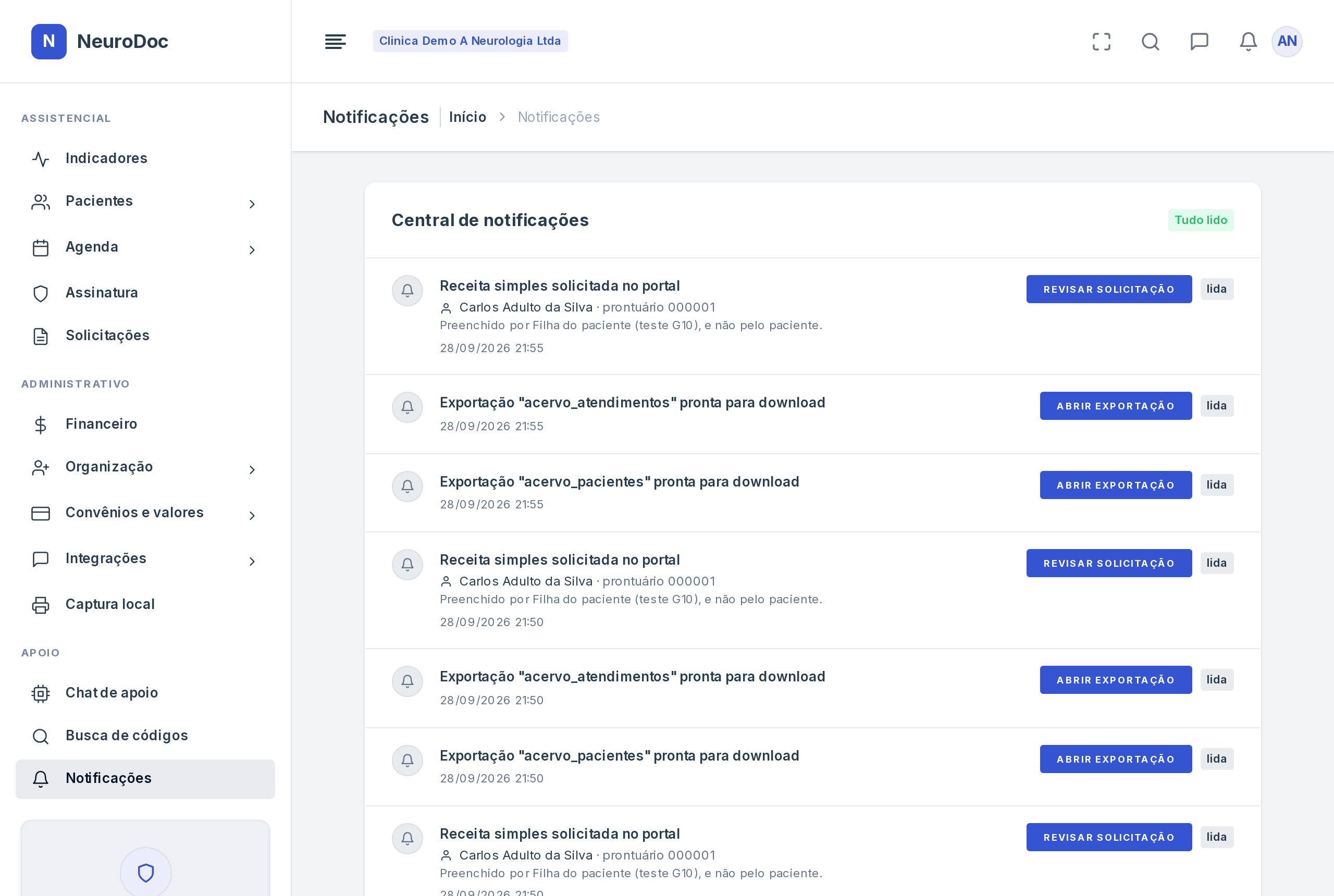Click Revisar Solicitação for 21:55 Receita notification

coord(1109,289)
